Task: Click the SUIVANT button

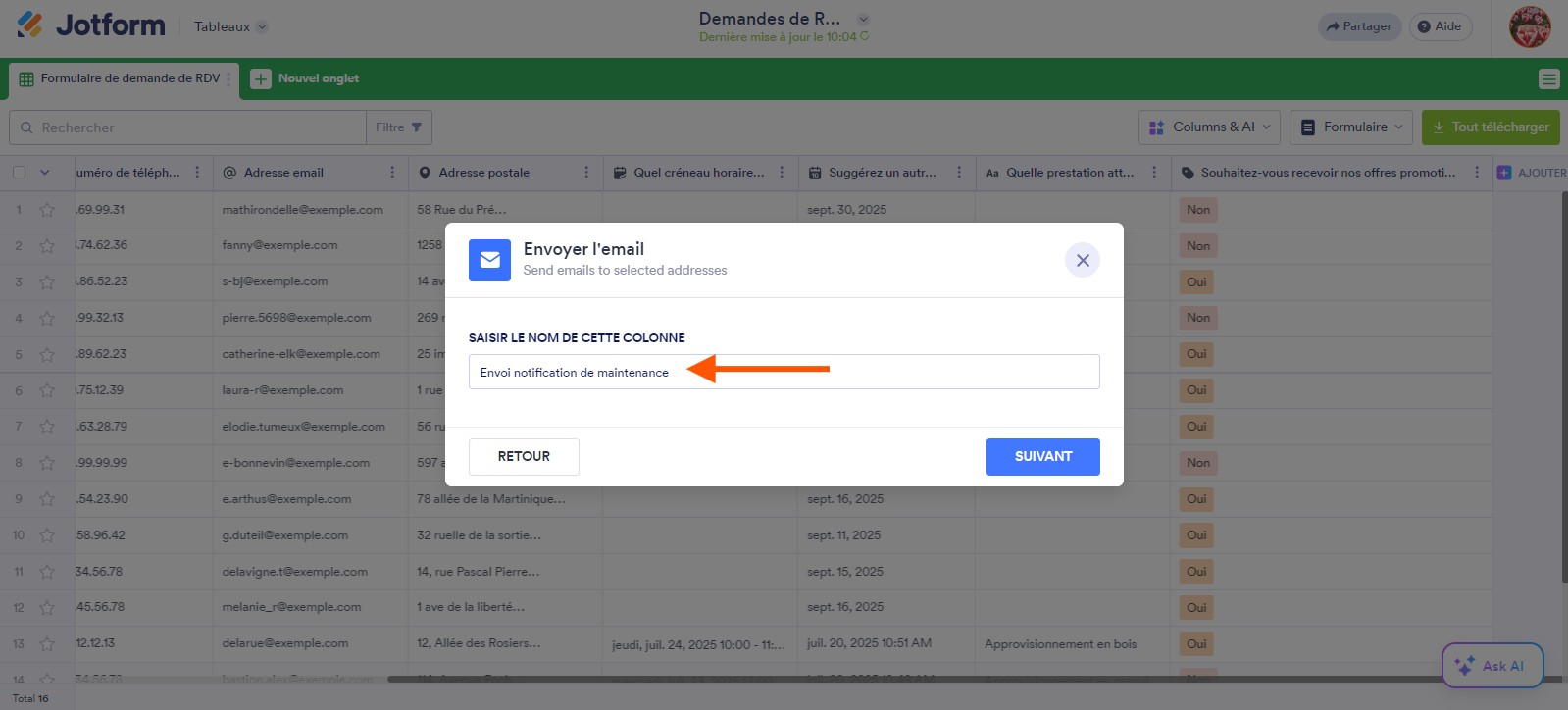Action: tap(1042, 457)
